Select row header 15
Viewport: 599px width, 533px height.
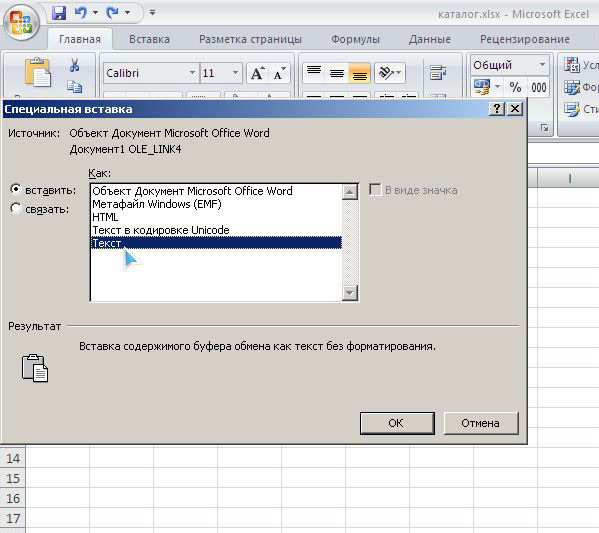click(x=13, y=478)
